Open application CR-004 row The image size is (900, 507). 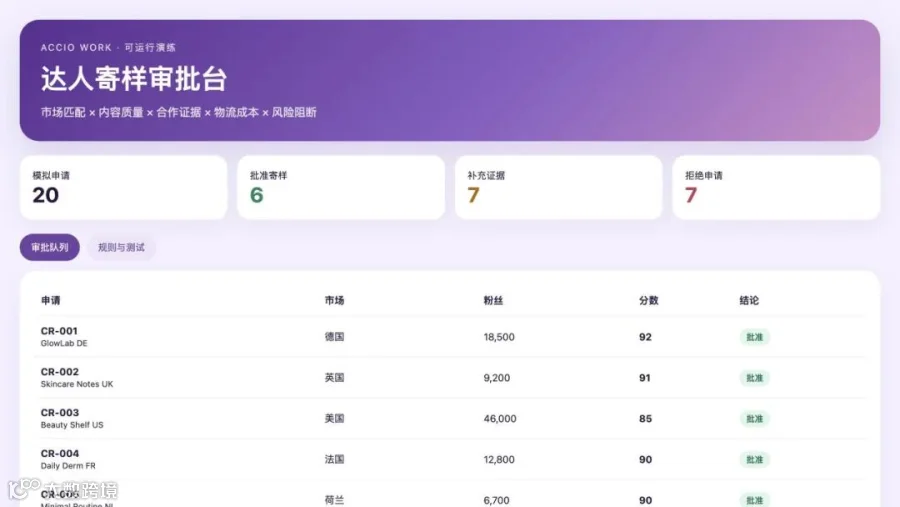450,459
